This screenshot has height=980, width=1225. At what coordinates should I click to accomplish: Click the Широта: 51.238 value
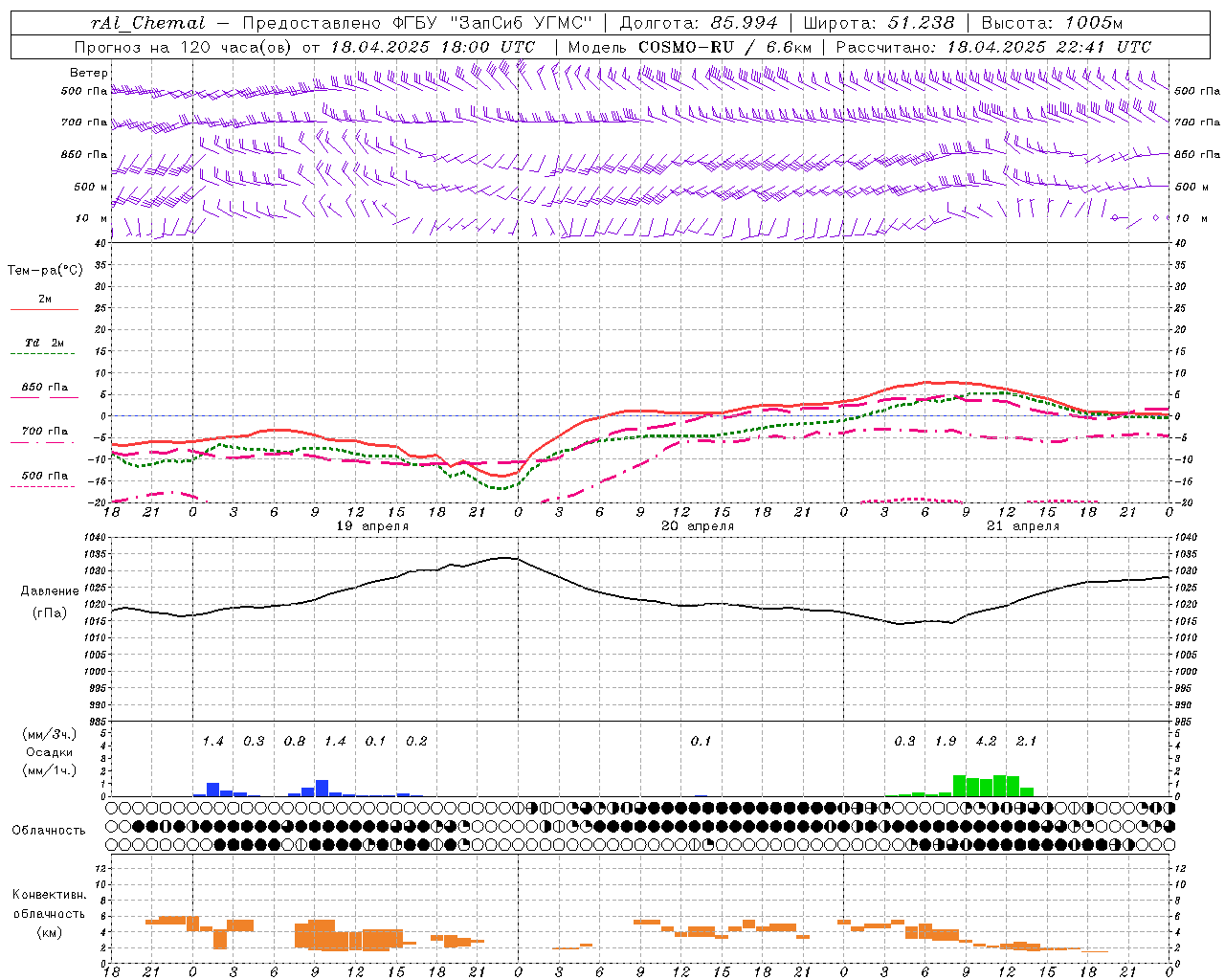pos(879,23)
